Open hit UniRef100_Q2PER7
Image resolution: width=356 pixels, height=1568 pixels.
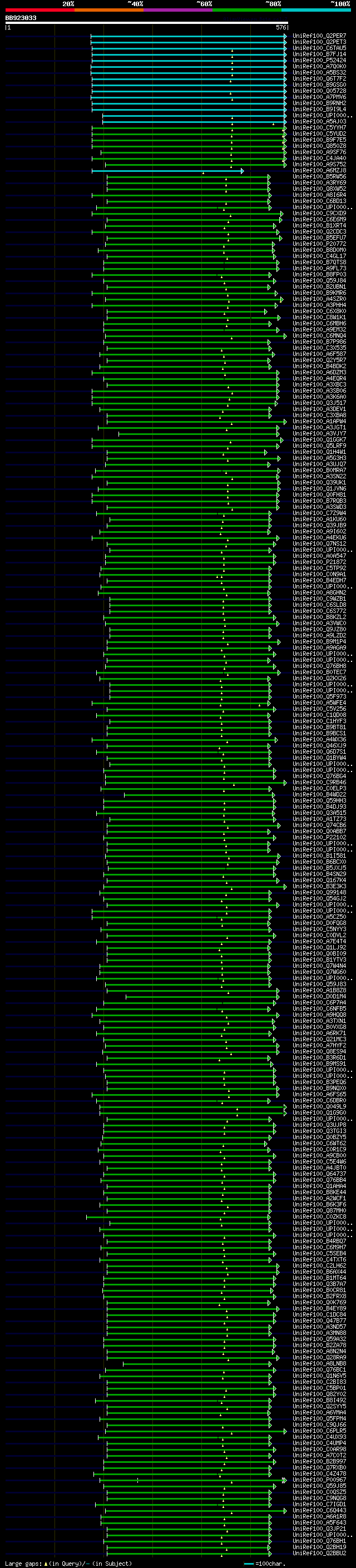point(319,36)
